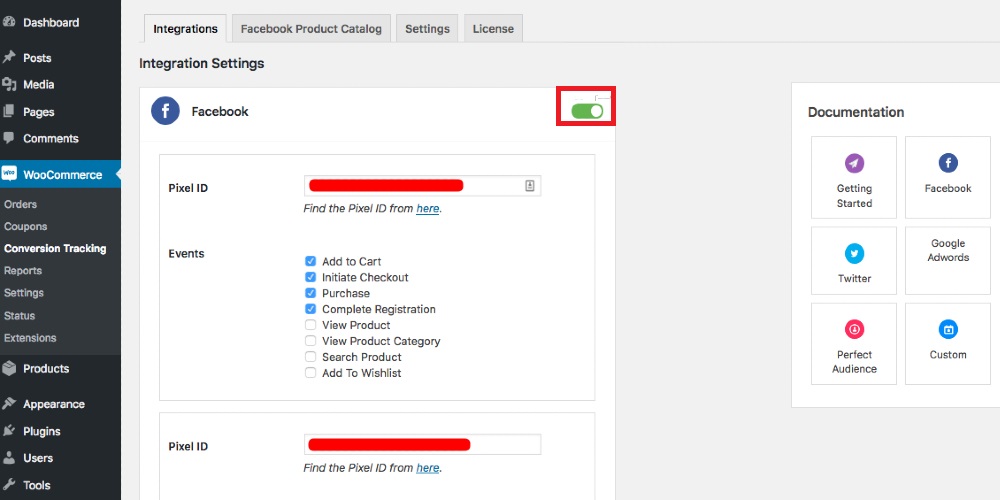Select Conversion Tracking submenu item

[55, 249]
